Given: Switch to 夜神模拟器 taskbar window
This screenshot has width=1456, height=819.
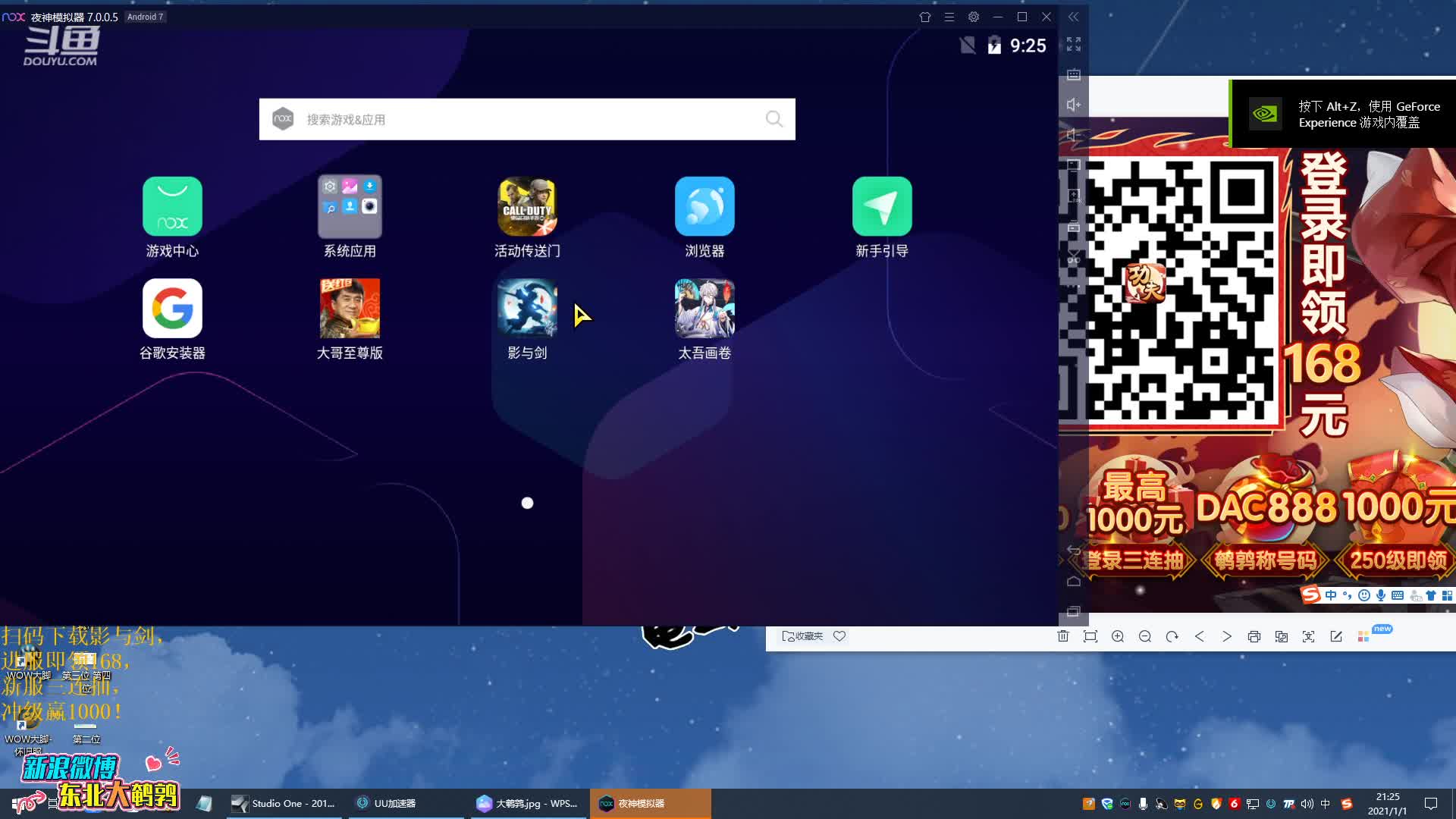Looking at the screenshot, I should tap(650, 803).
